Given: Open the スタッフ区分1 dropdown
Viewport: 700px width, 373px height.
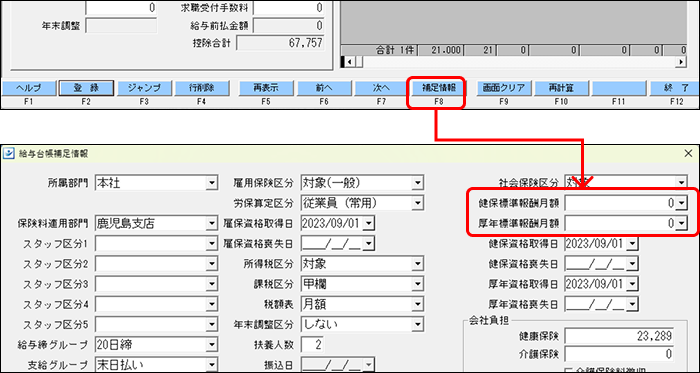Looking at the screenshot, I should [212, 244].
